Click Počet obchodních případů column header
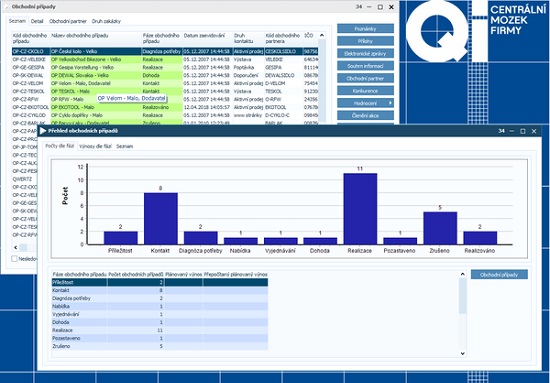550x383 pixels. coord(136,275)
